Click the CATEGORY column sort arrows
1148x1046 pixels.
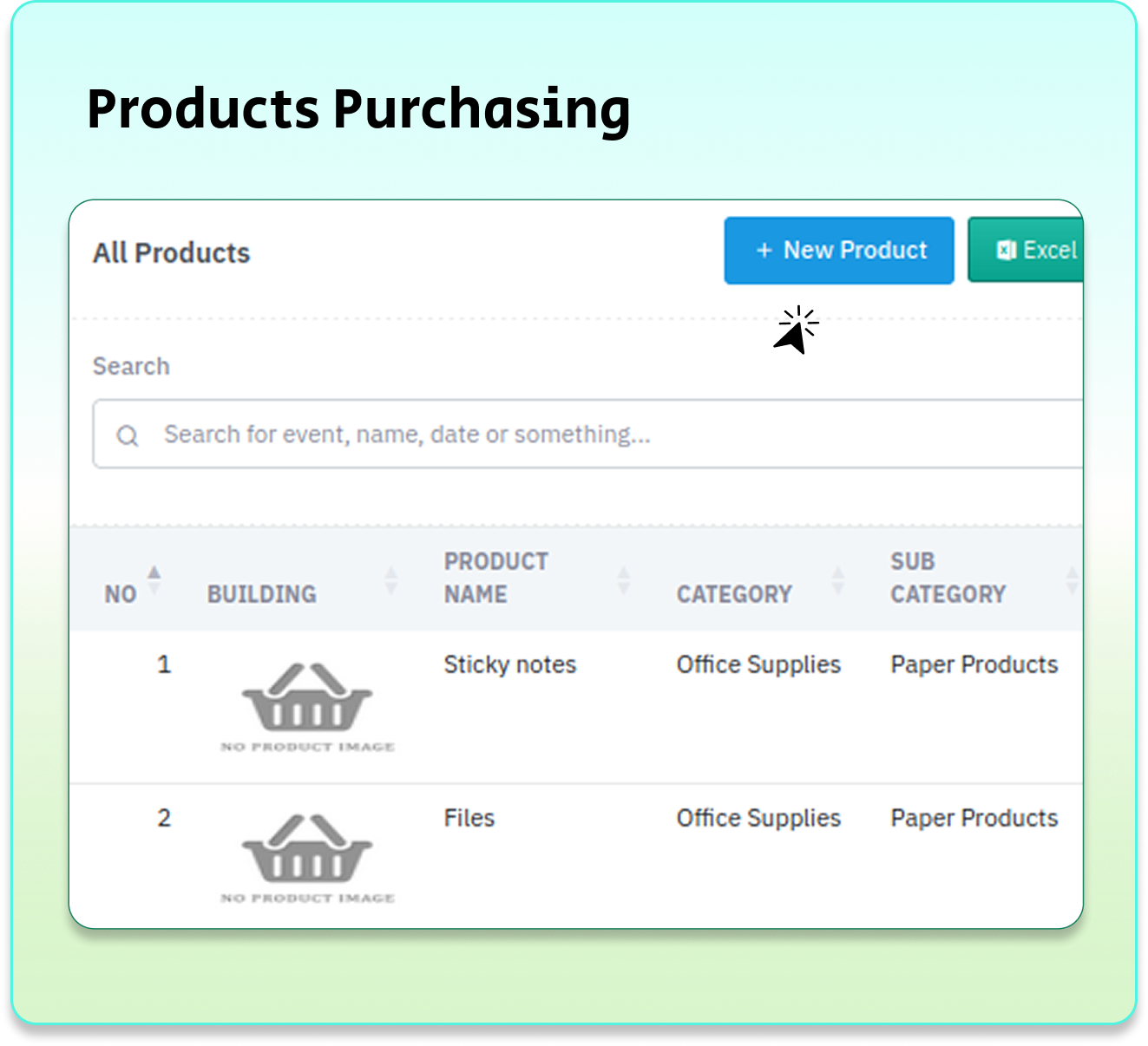tap(837, 579)
